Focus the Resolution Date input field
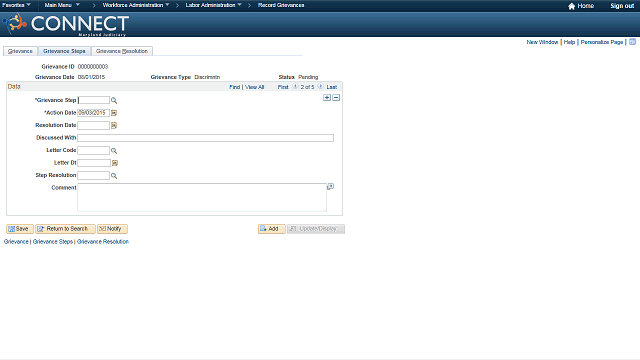The height and width of the screenshot is (360, 640). click(x=93, y=126)
